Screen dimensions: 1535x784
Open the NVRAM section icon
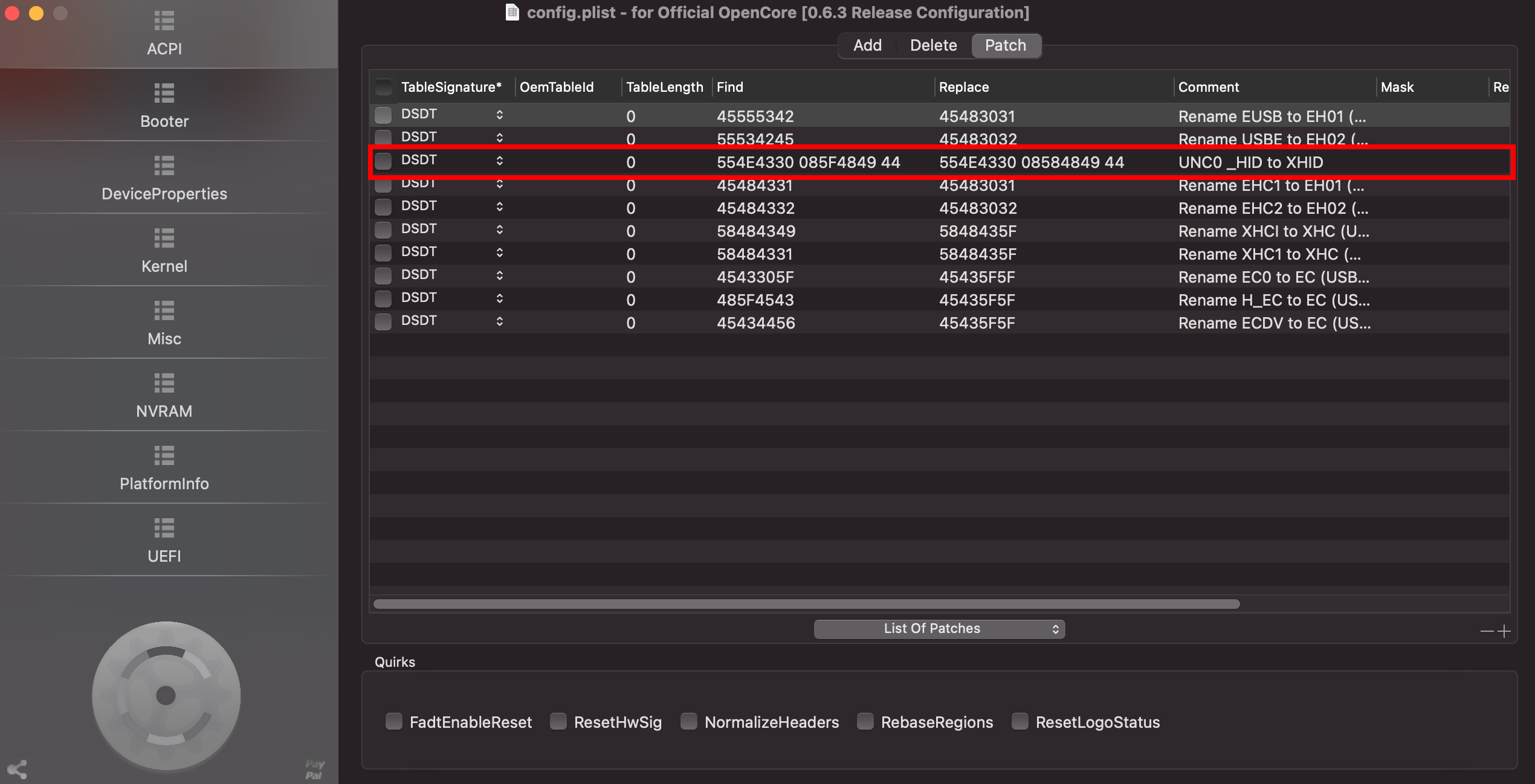(164, 384)
